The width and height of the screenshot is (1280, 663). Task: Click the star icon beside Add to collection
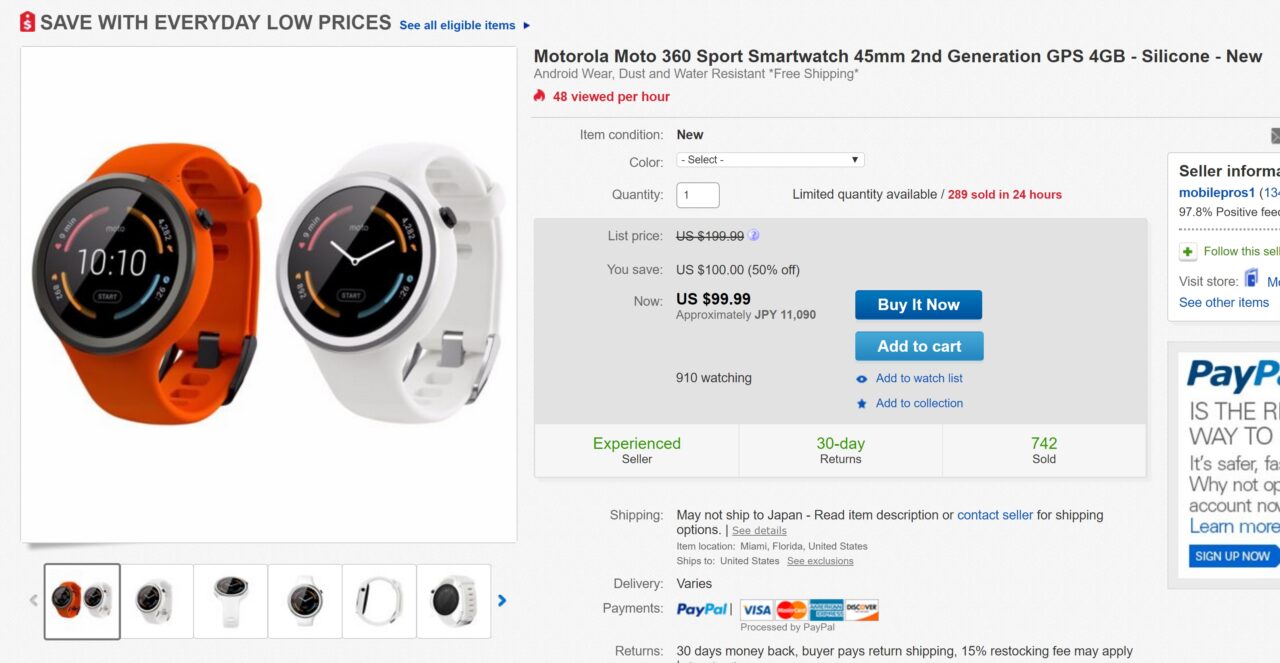point(862,404)
